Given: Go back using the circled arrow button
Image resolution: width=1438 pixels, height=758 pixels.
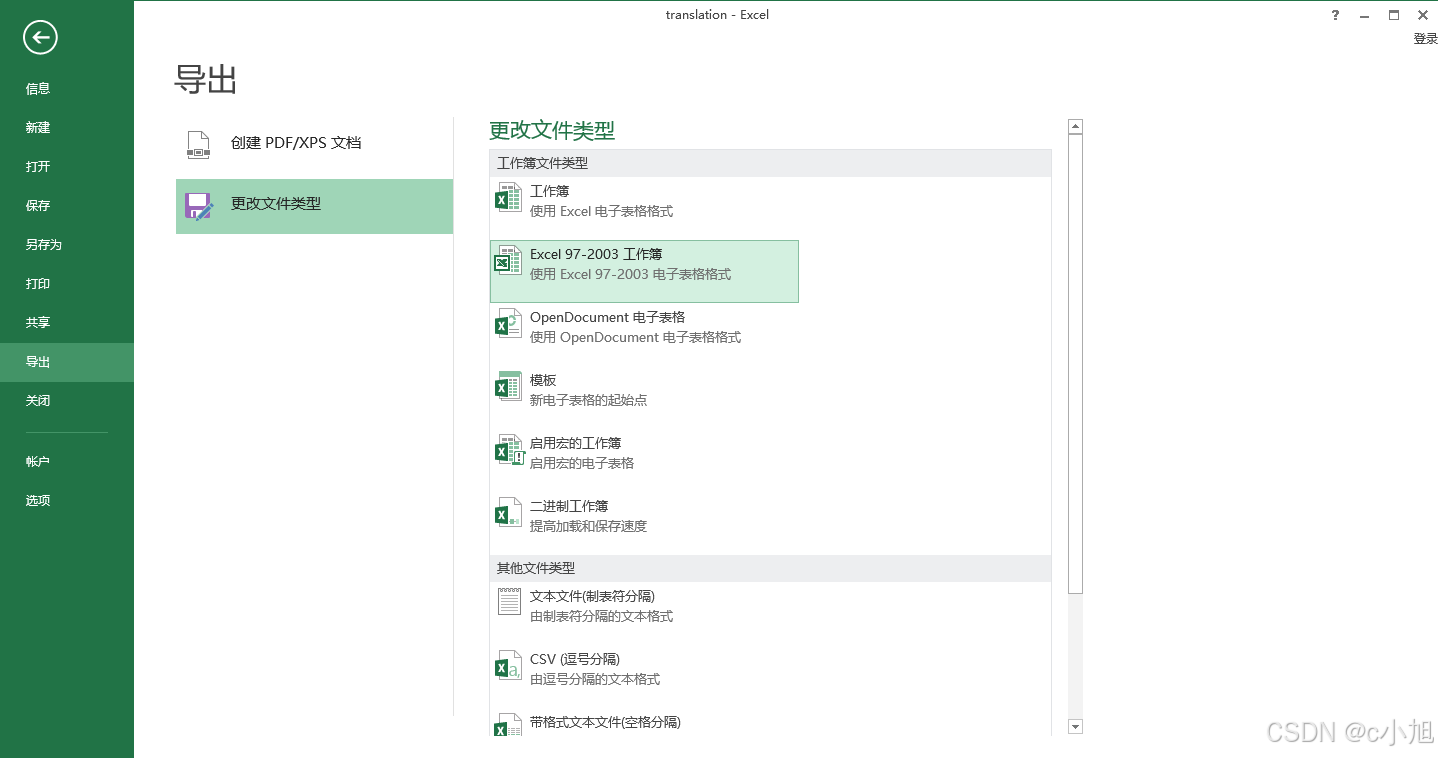Looking at the screenshot, I should (x=40, y=38).
